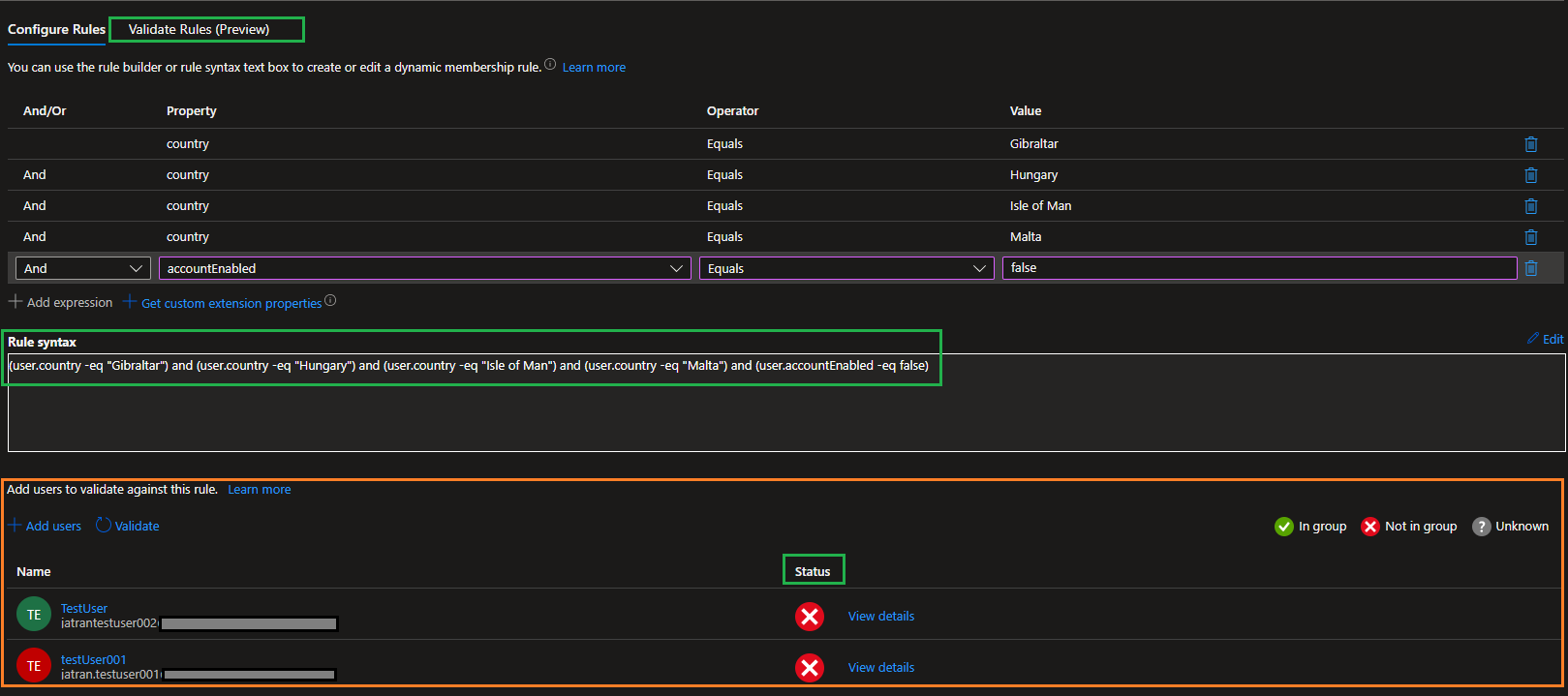Open the accountEnabled property dropdown
1568x696 pixels.
(425, 268)
